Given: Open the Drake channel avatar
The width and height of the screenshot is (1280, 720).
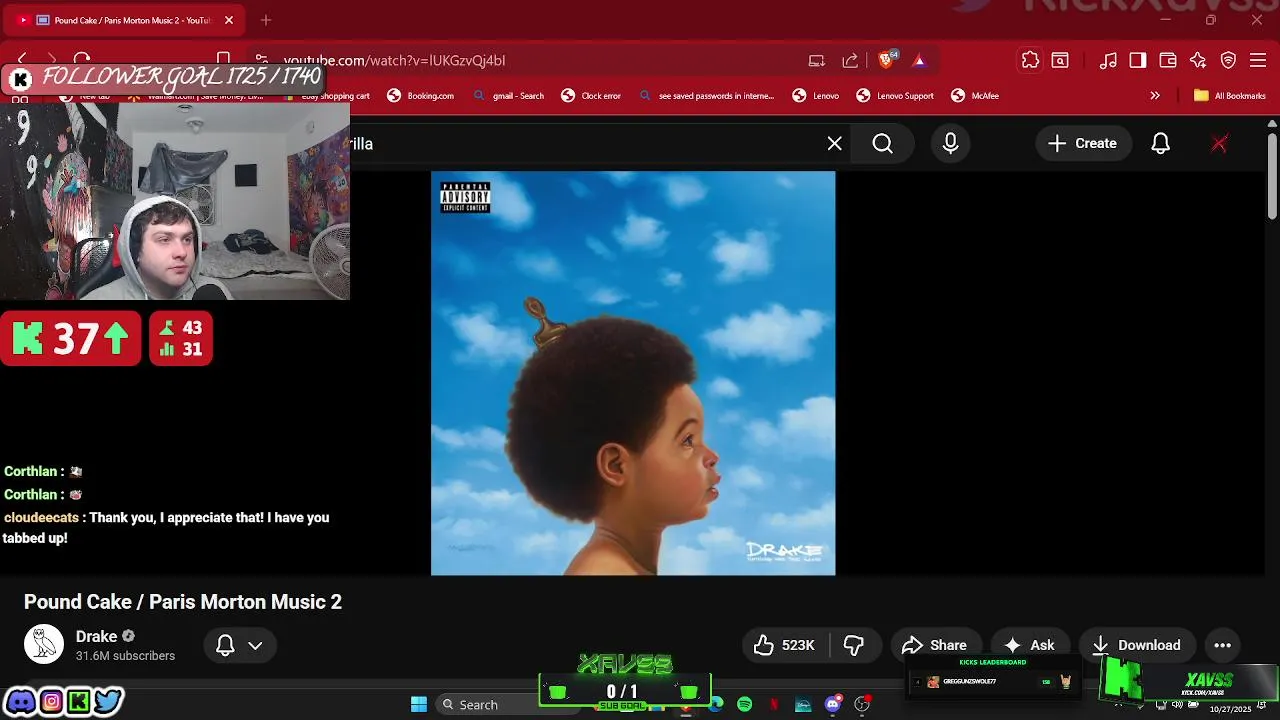Looking at the screenshot, I should (44, 645).
